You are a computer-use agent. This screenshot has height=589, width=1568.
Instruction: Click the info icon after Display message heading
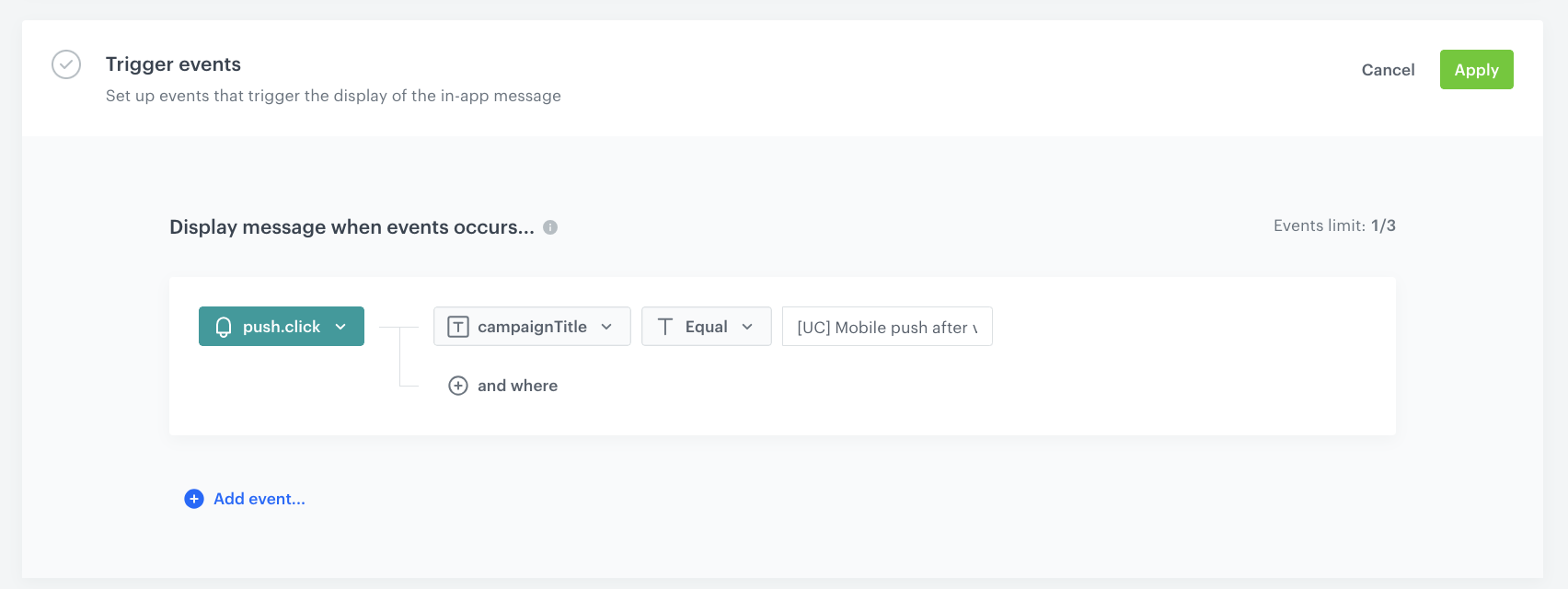[550, 227]
